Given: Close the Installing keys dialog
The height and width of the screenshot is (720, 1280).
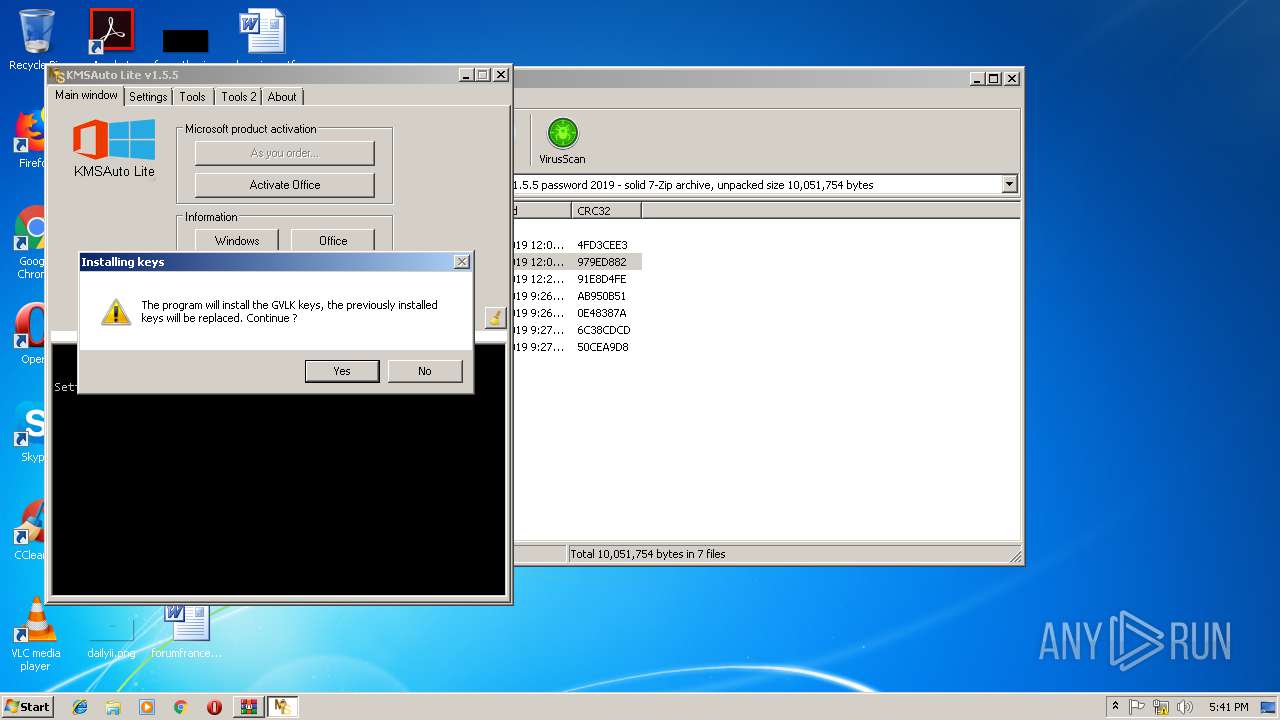Looking at the screenshot, I should point(461,262).
